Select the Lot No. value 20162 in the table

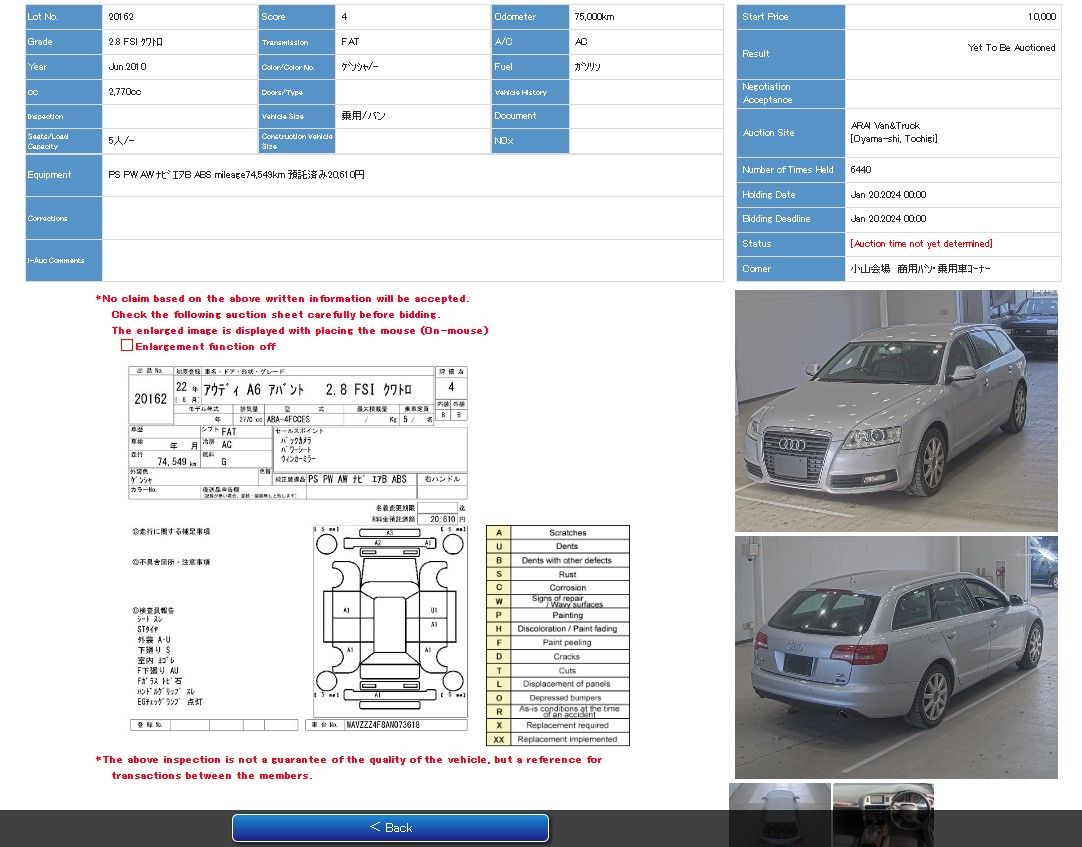pos(121,17)
